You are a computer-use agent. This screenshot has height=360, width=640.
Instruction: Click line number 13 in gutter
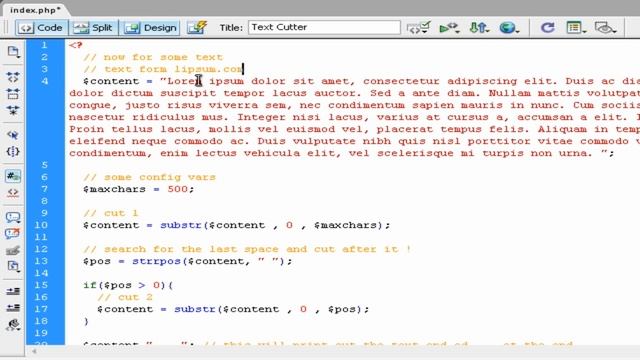41,261
